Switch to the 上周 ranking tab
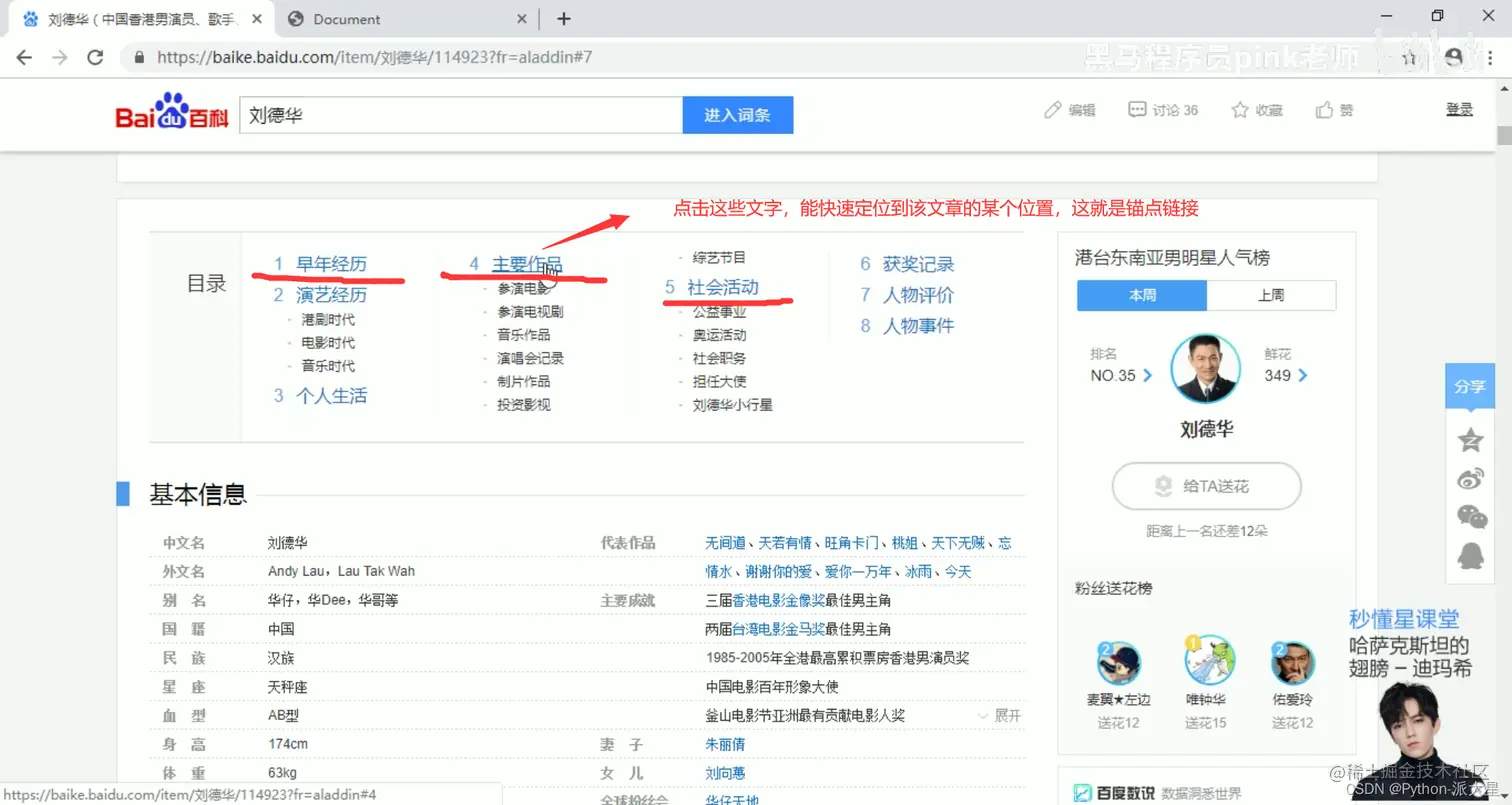1512x805 pixels. click(x=1271, y=296)
